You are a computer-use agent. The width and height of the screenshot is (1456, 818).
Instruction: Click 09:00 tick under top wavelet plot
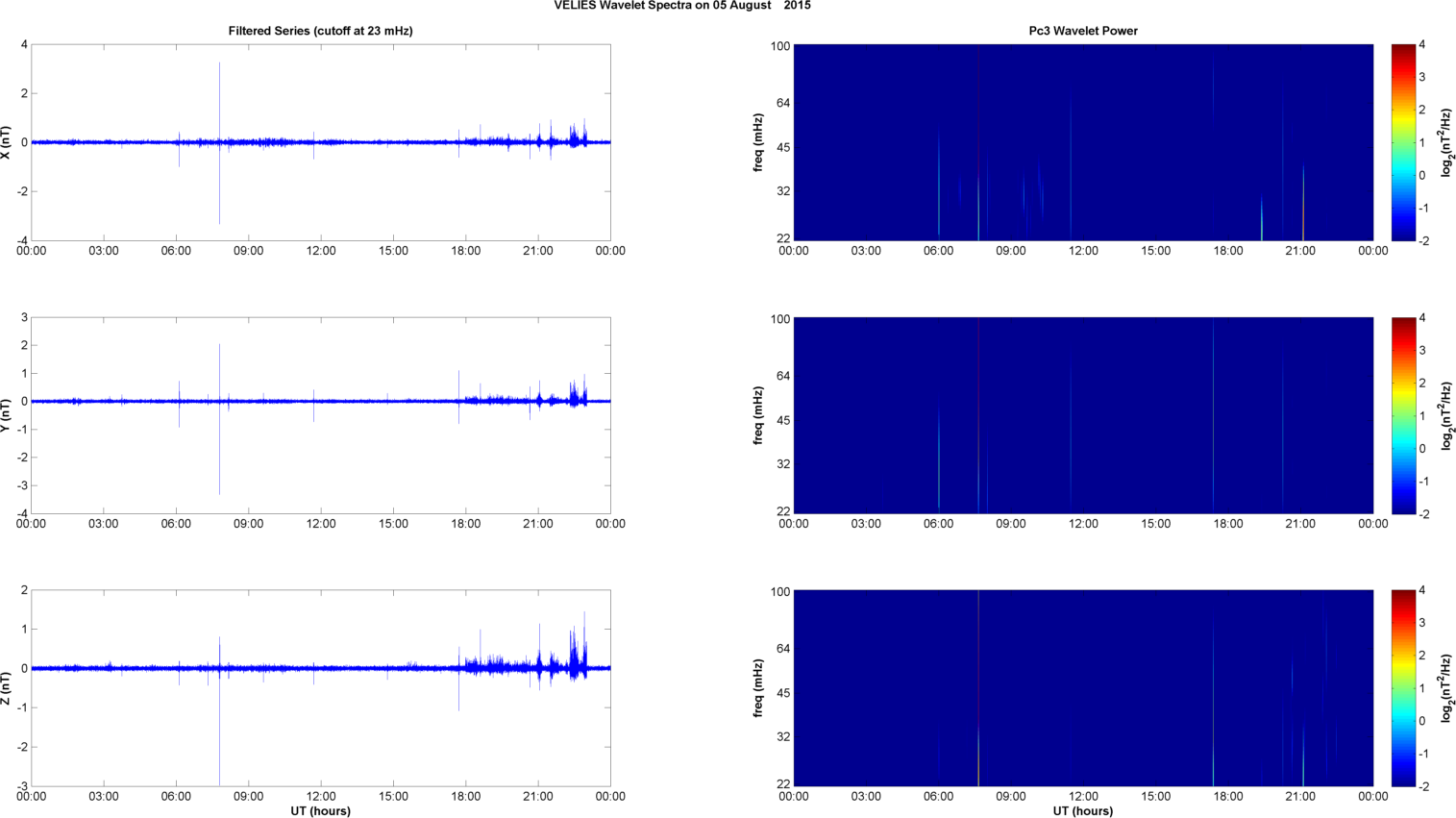tap(1011, 251)
